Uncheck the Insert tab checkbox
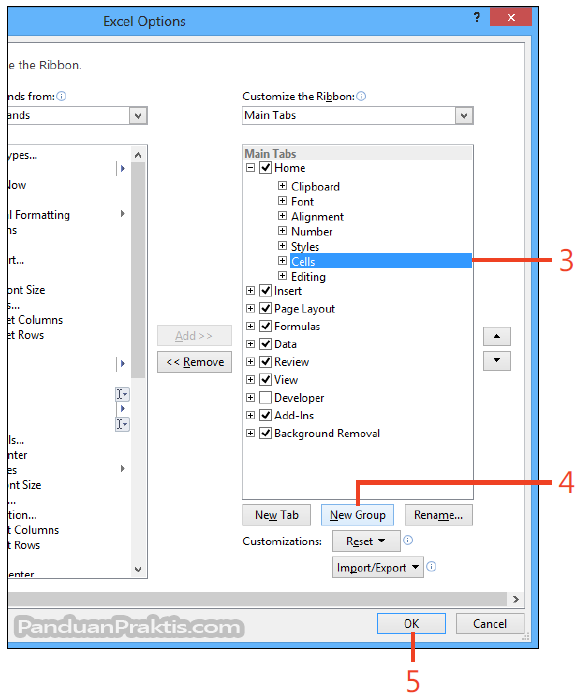Viewport: 580px width, 698px height. 266,291
